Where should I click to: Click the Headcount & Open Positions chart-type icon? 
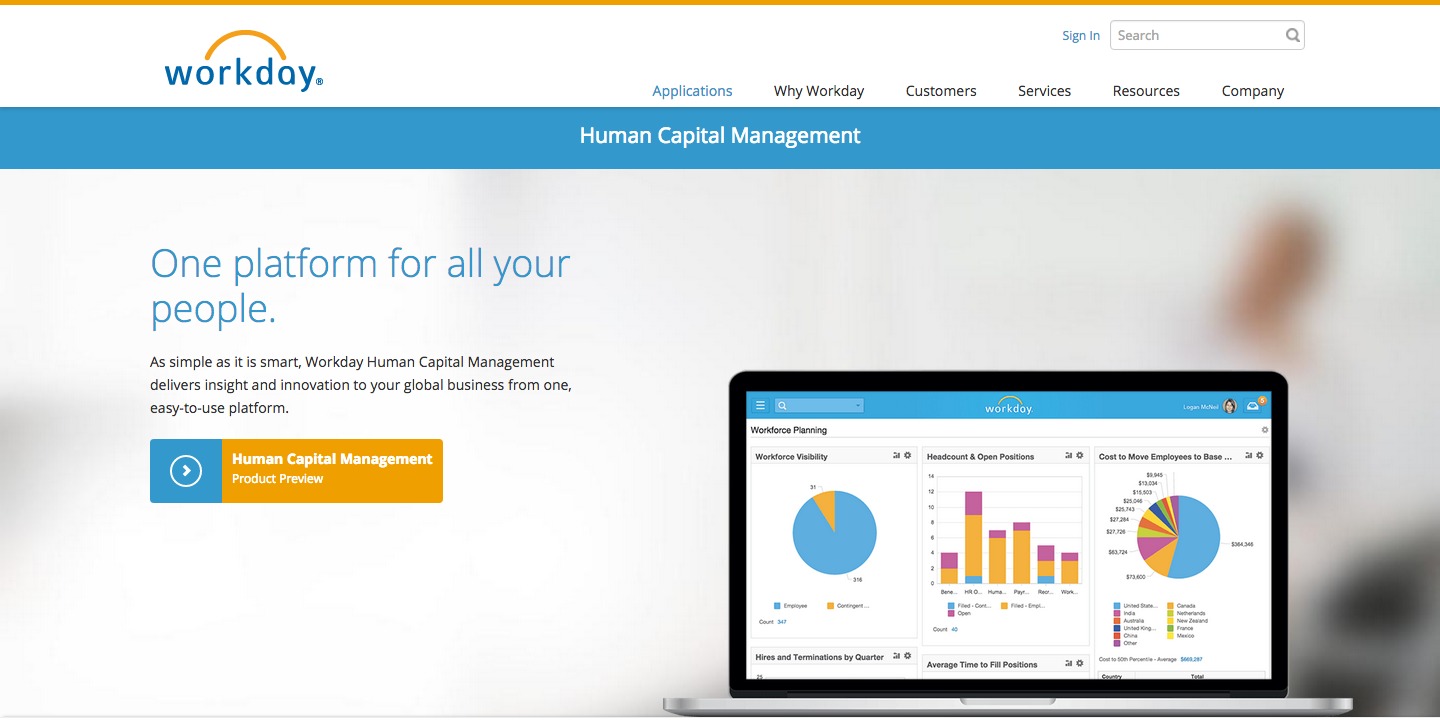pos(1068,456)
